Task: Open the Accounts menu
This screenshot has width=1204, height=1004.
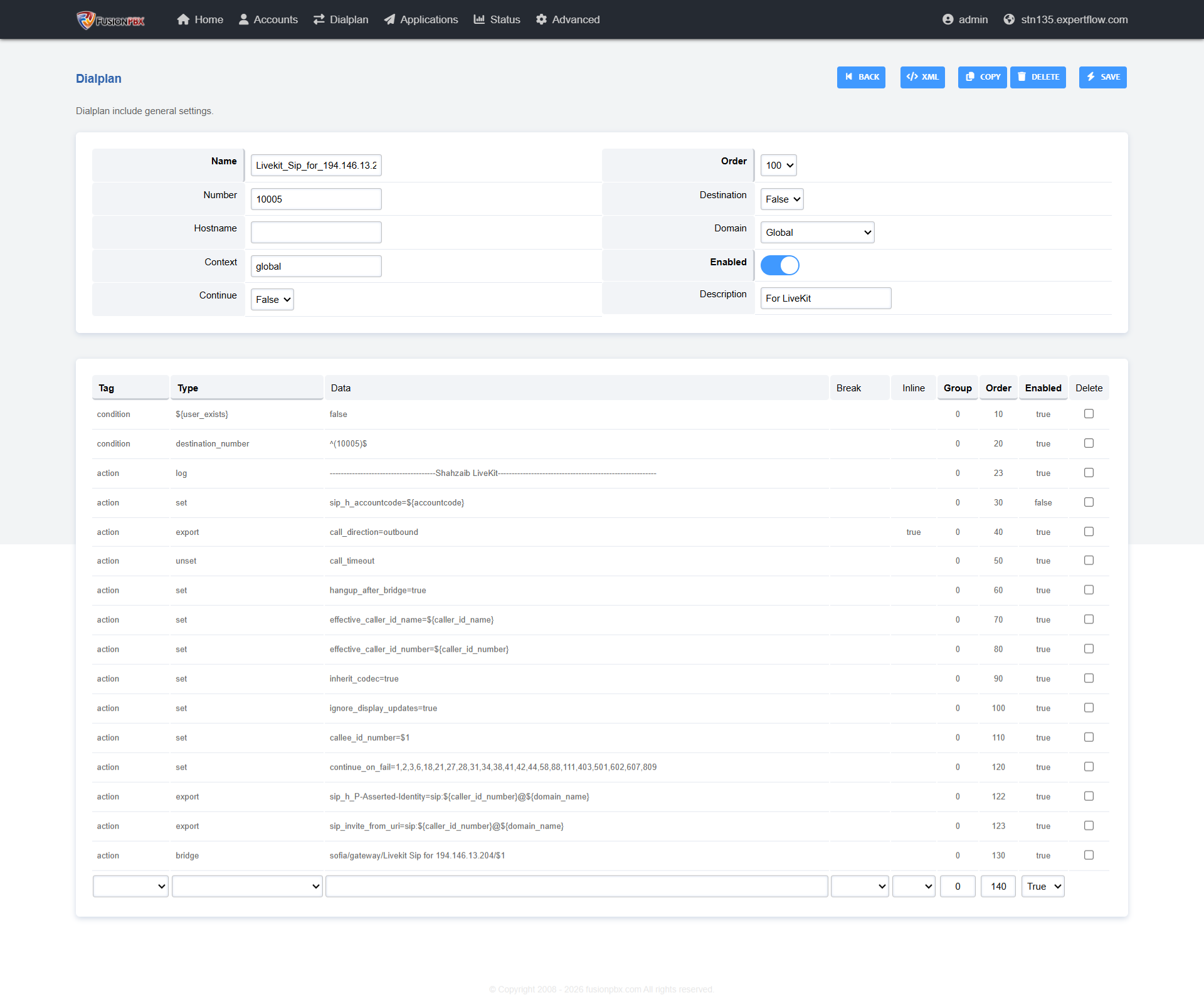Action: (x=268, y=19)
